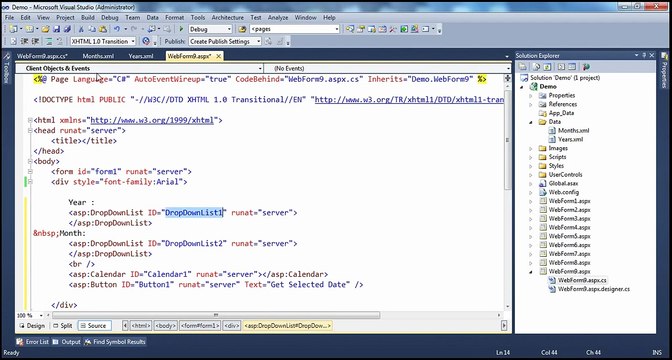Open the Toolbox side panel

6,69
